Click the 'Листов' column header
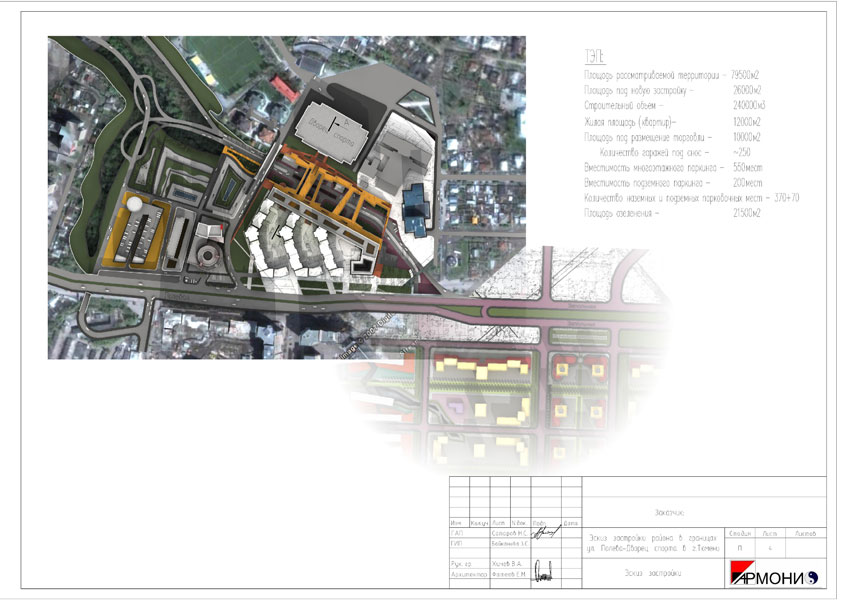The width and height of the screenshot is (850, 600). click(x=805, y=533)
